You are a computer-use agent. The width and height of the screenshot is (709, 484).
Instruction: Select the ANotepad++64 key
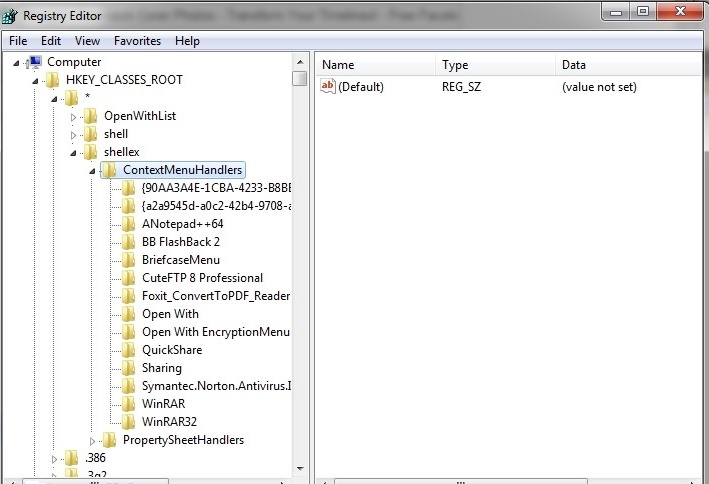click(182, 224)
